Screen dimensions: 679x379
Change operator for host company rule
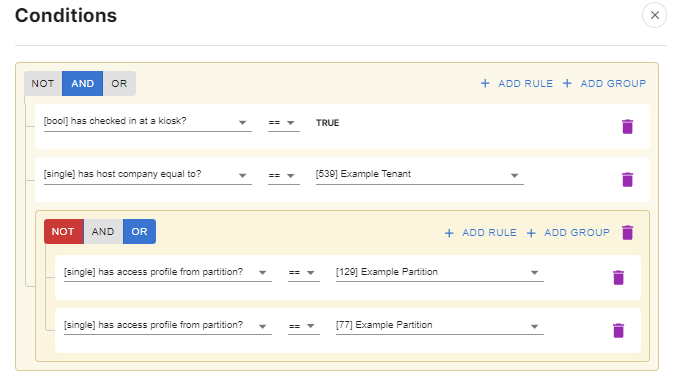click(284, 175)
